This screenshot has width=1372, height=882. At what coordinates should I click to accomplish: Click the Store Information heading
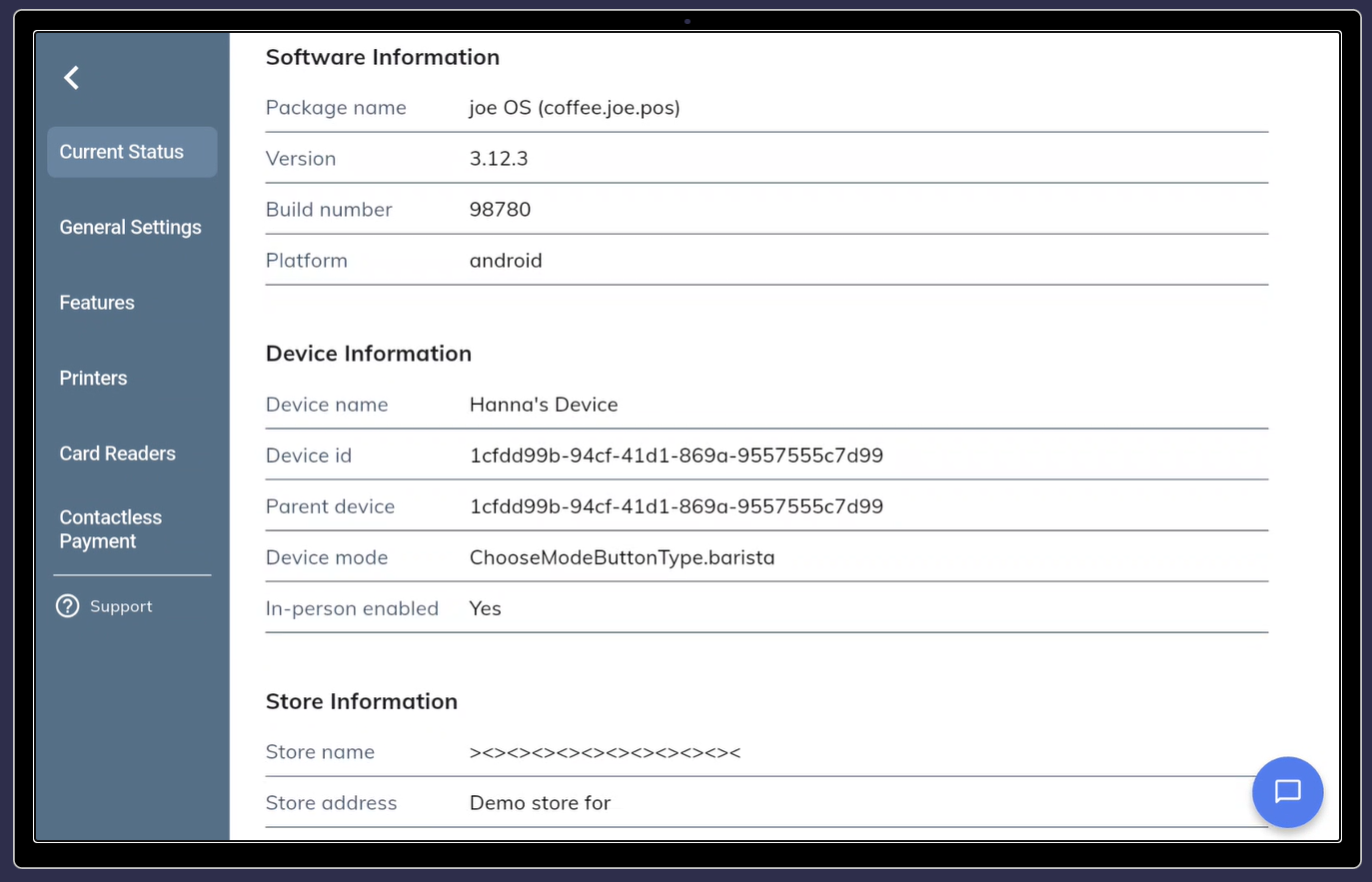pos(362,701)
